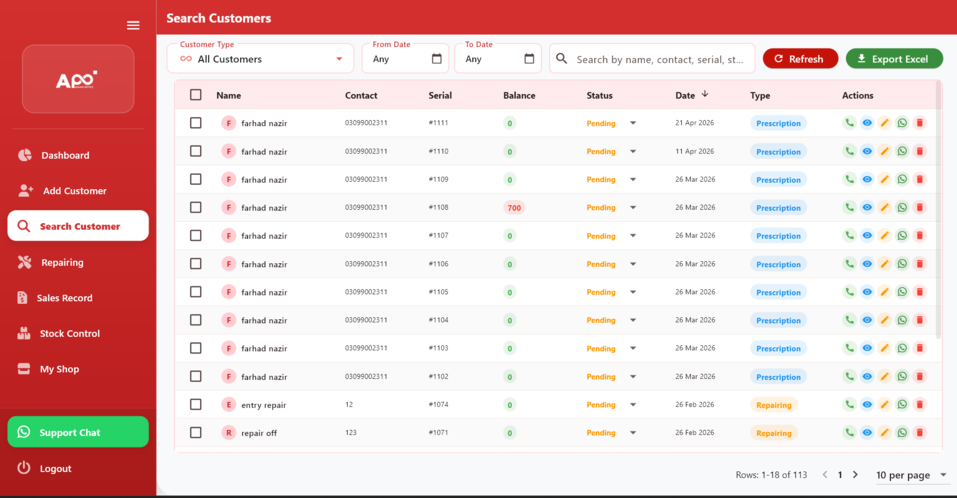View details of serial #1109 via eye icon
This screenshot has height=498, width=957.
867,180
